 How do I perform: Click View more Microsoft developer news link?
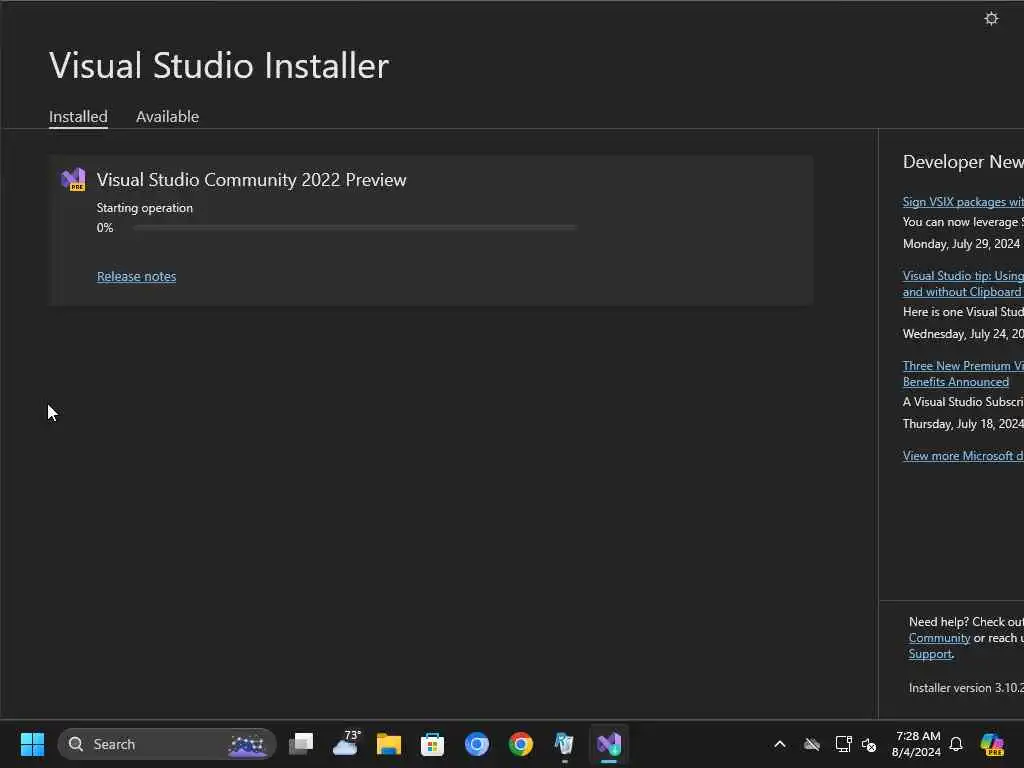tap(963, 456)
